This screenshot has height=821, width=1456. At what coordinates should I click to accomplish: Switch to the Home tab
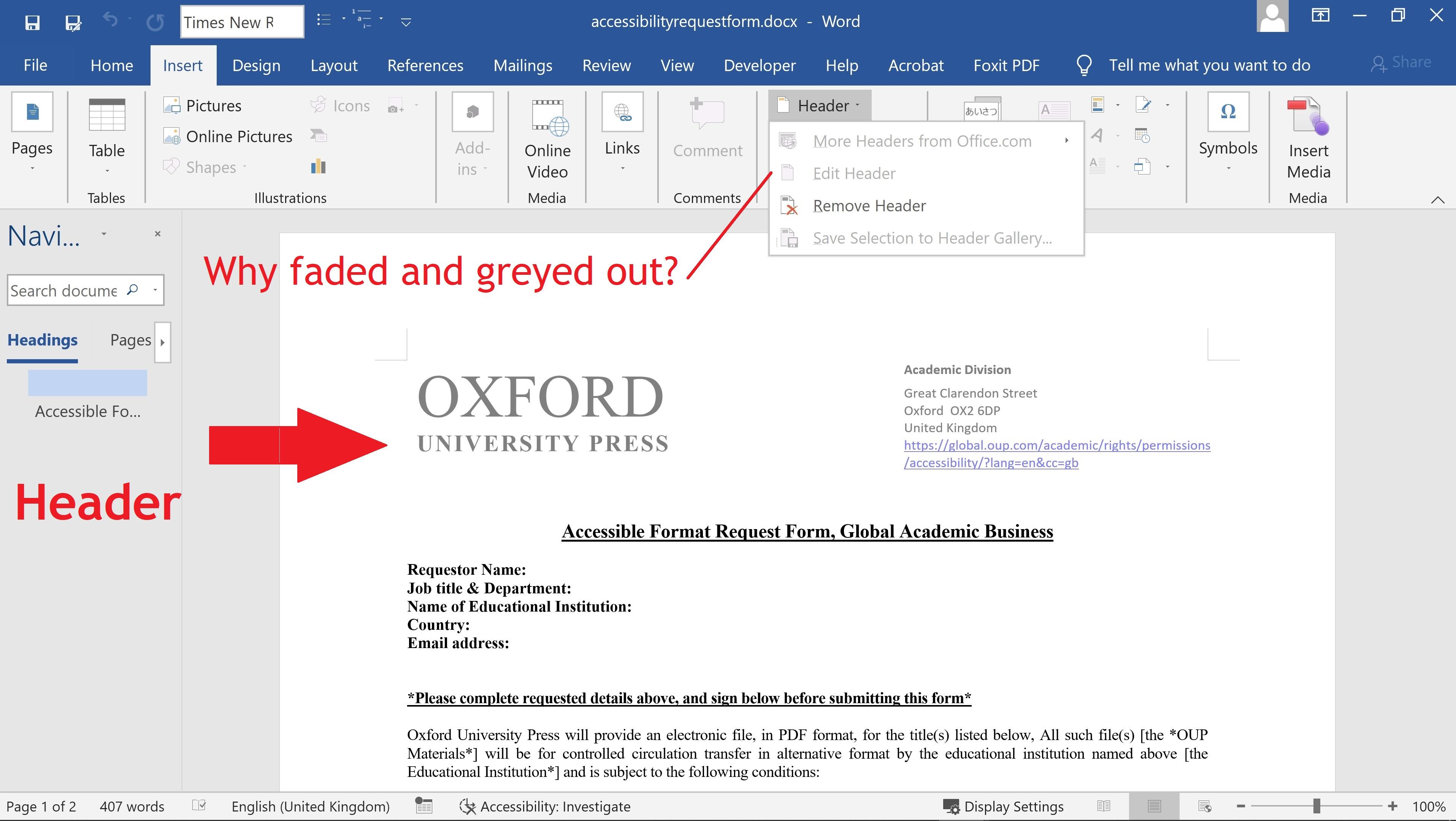tap(112, 65)
